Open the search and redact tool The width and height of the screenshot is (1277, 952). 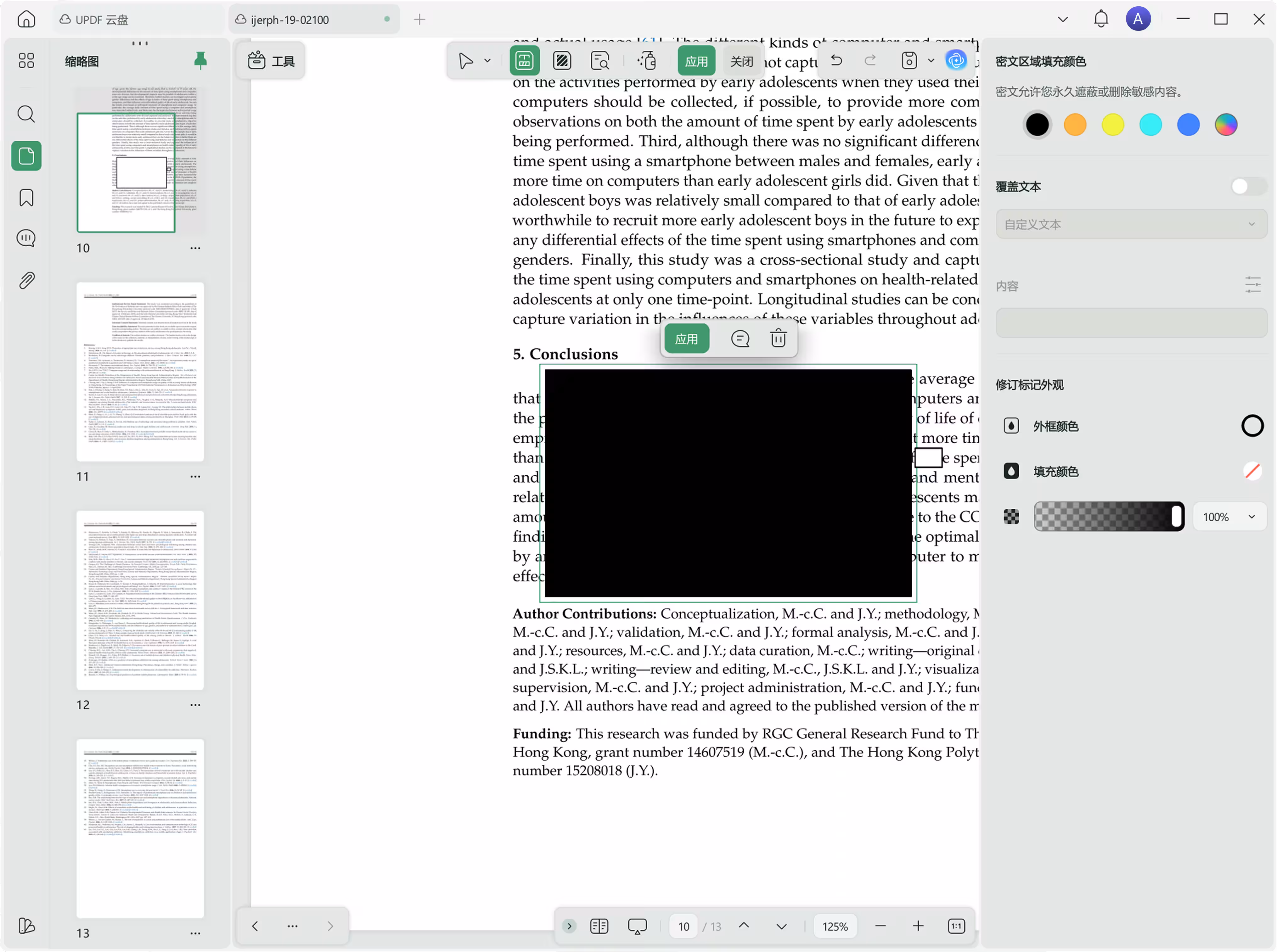tap(600, 60)
